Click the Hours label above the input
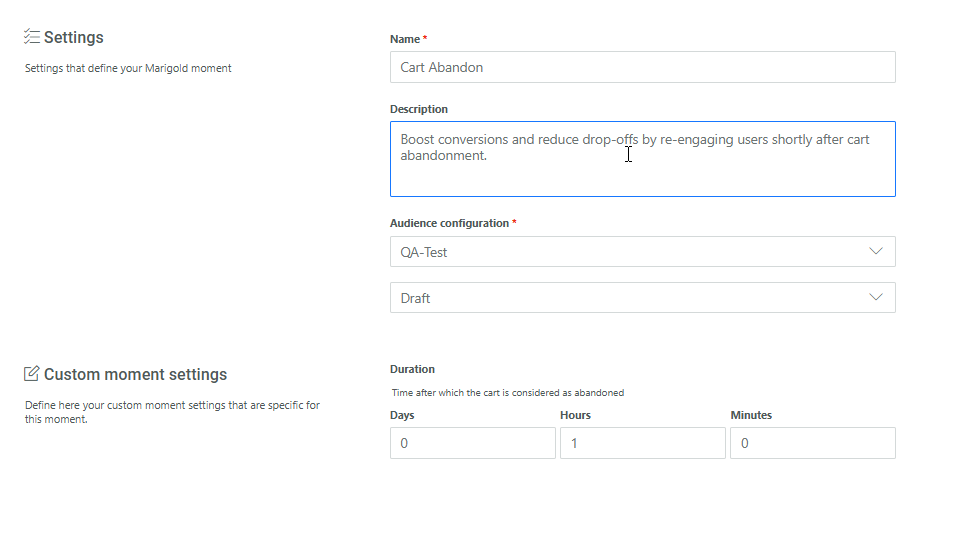Screen dimensions: 974x541 click(575, 415)
